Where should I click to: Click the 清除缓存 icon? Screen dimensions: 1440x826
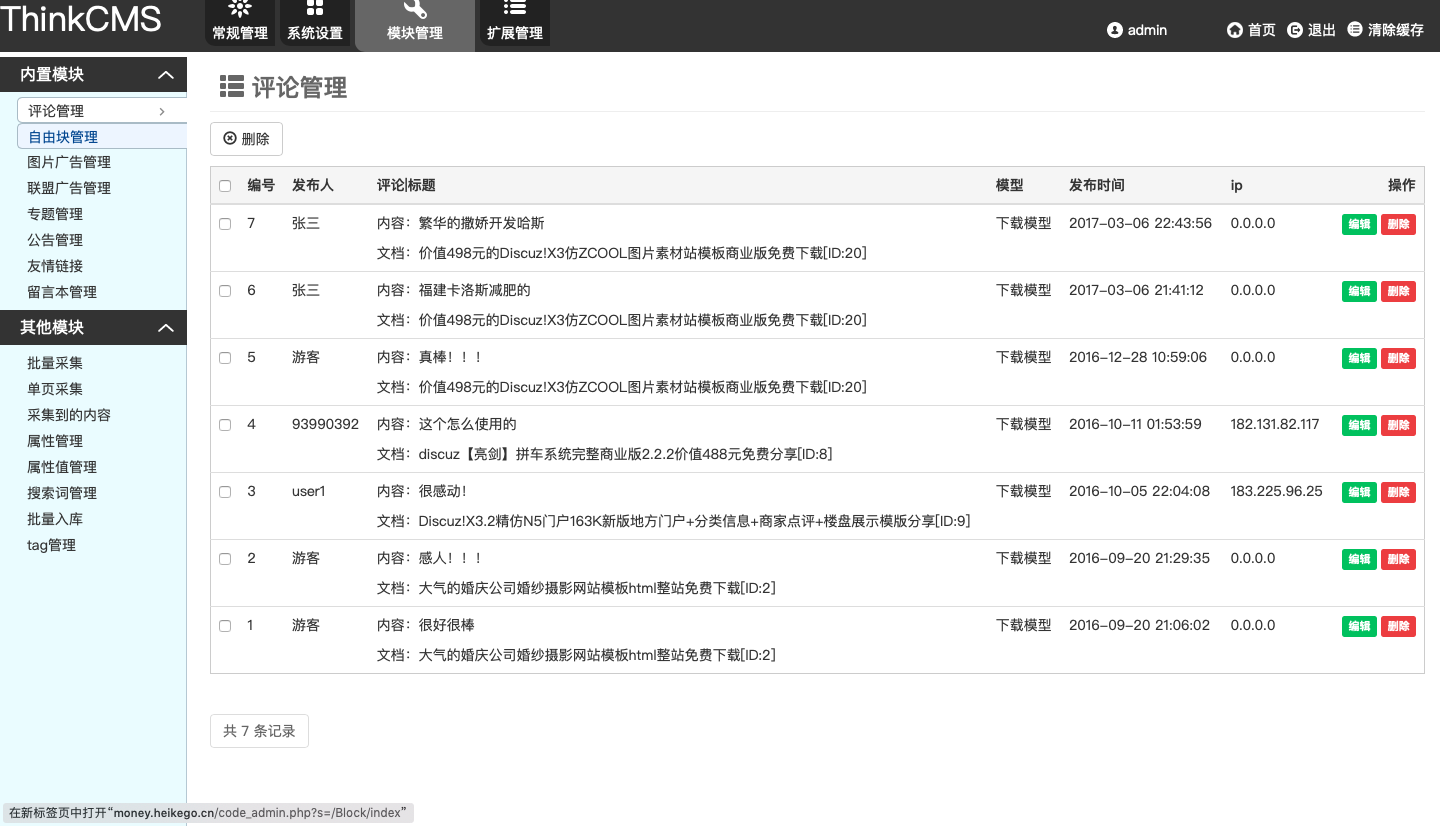click(1355, 30)
